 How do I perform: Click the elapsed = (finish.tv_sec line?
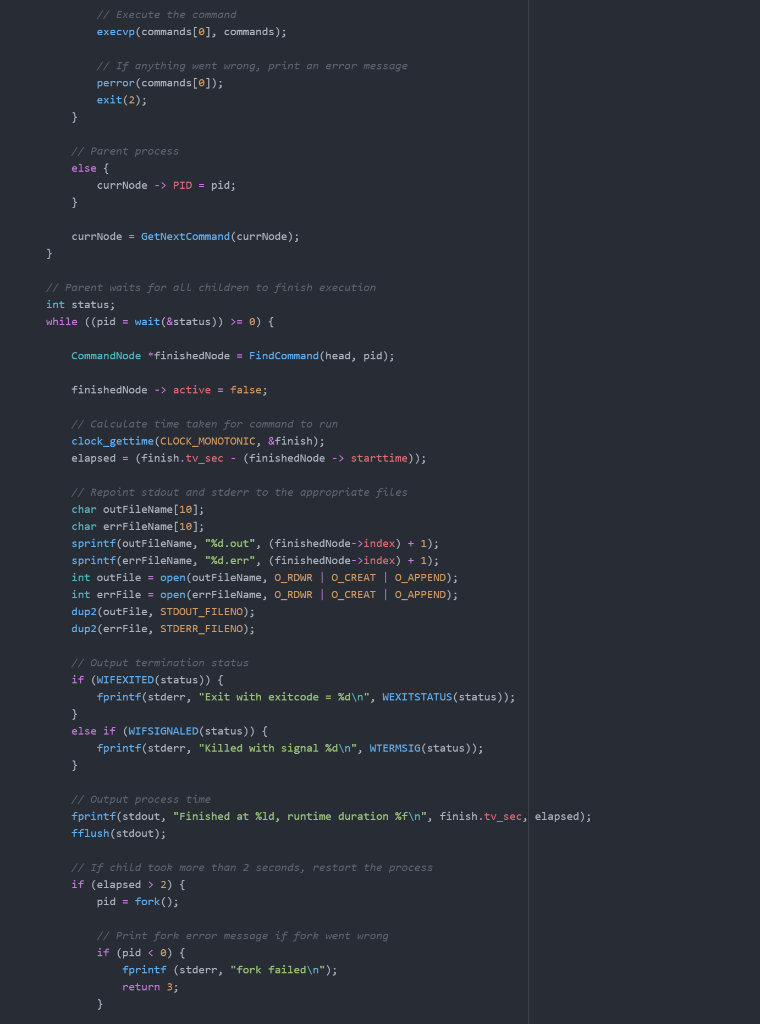[249, 458]
